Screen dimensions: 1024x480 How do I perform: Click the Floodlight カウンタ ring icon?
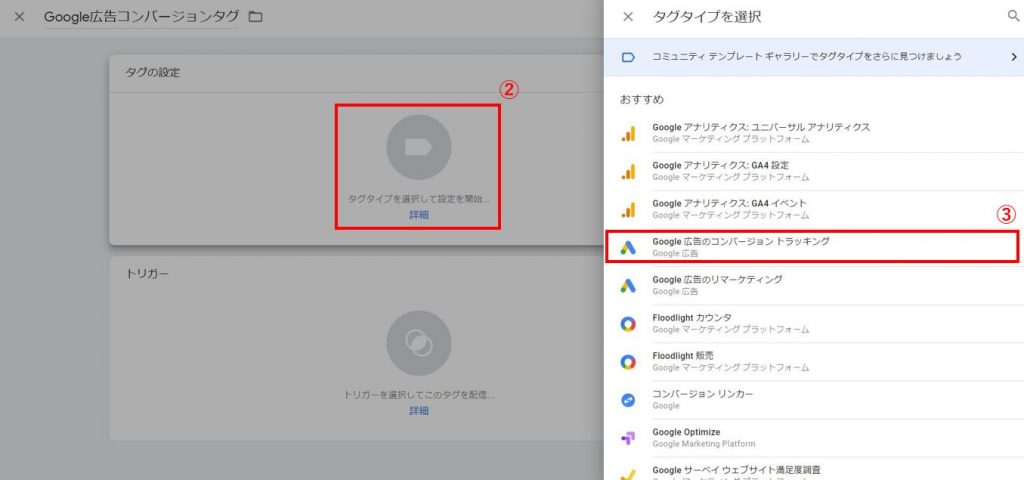[628, 324]
